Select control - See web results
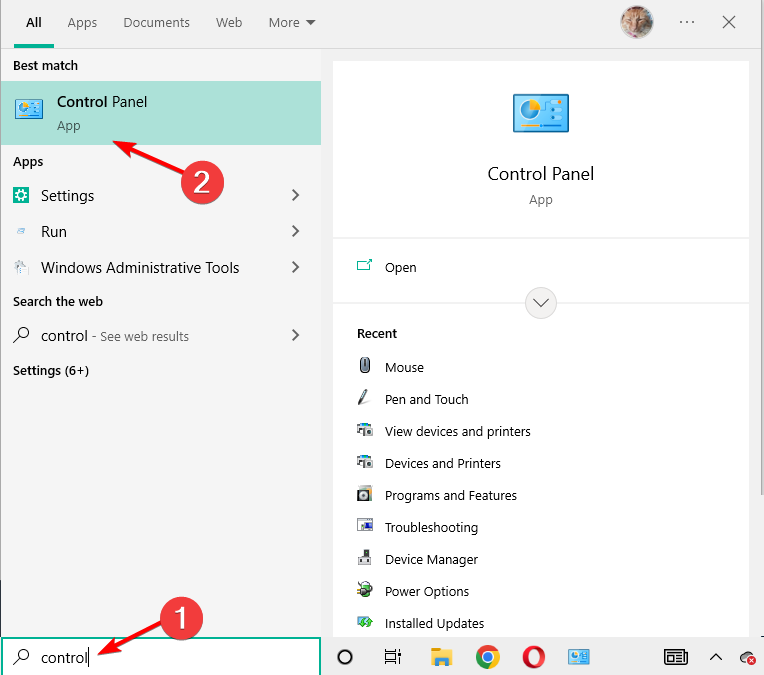This screenshot has height=675, width=764. pos(161,335)
